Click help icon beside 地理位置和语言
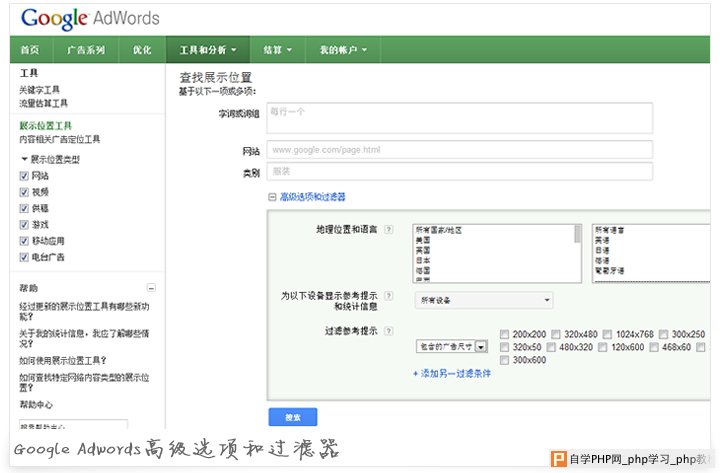 [x=388, y=229]
